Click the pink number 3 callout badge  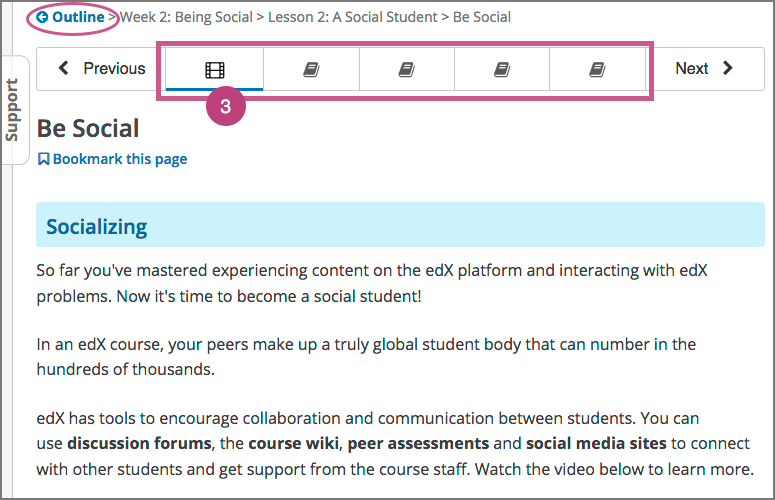[226, 109]
